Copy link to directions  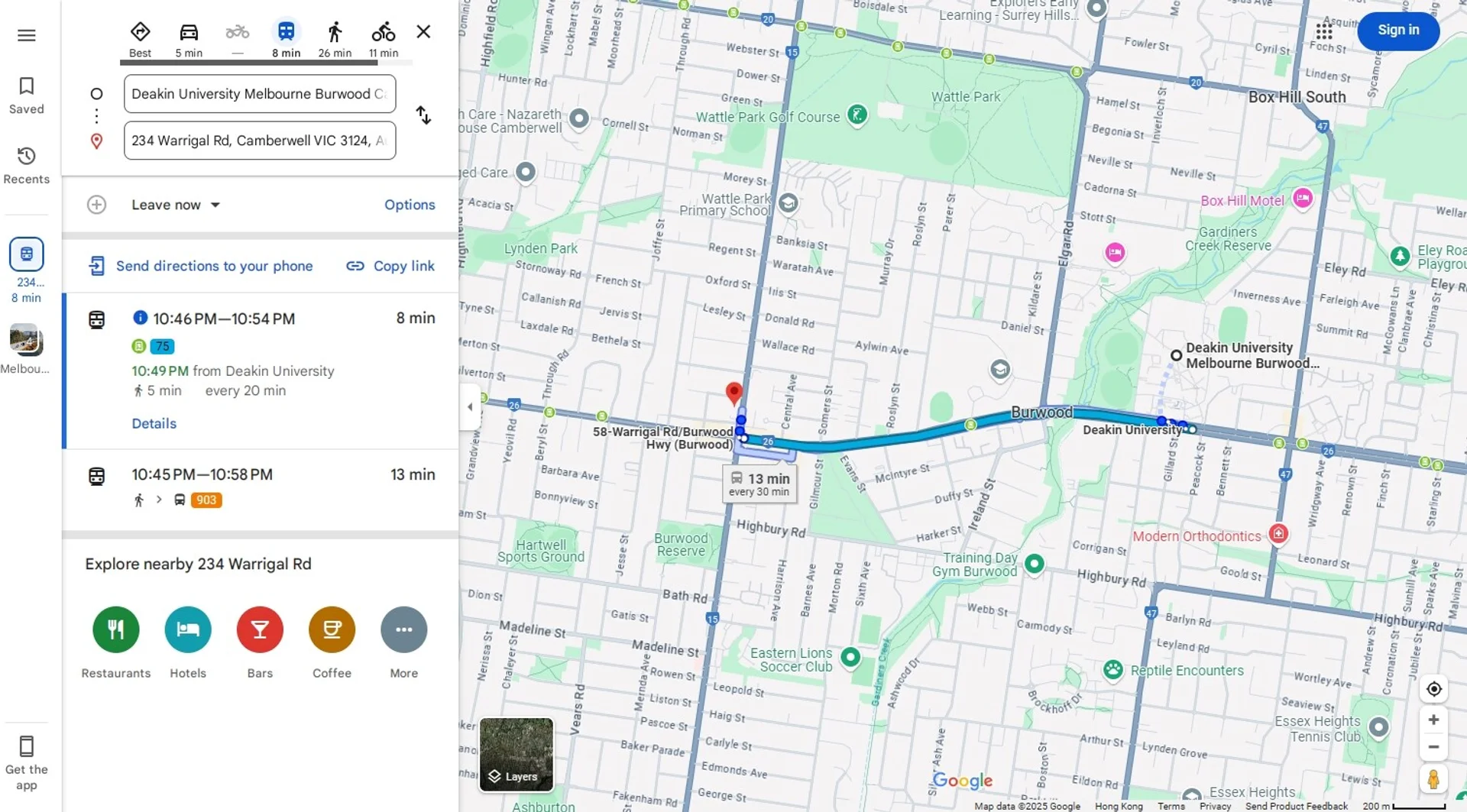[390, 266]
